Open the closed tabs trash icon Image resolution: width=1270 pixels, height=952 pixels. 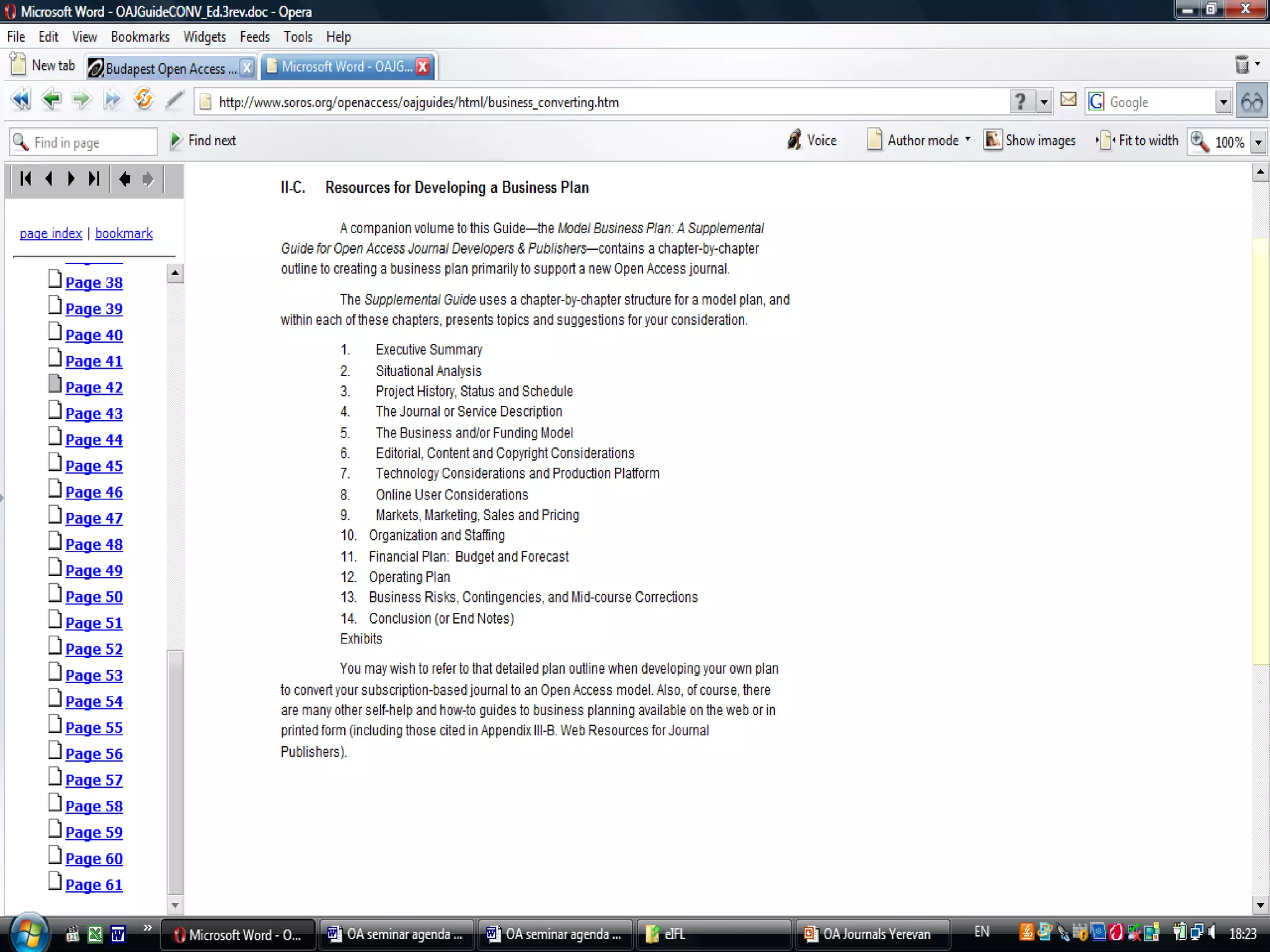[x=1242, y=64]
